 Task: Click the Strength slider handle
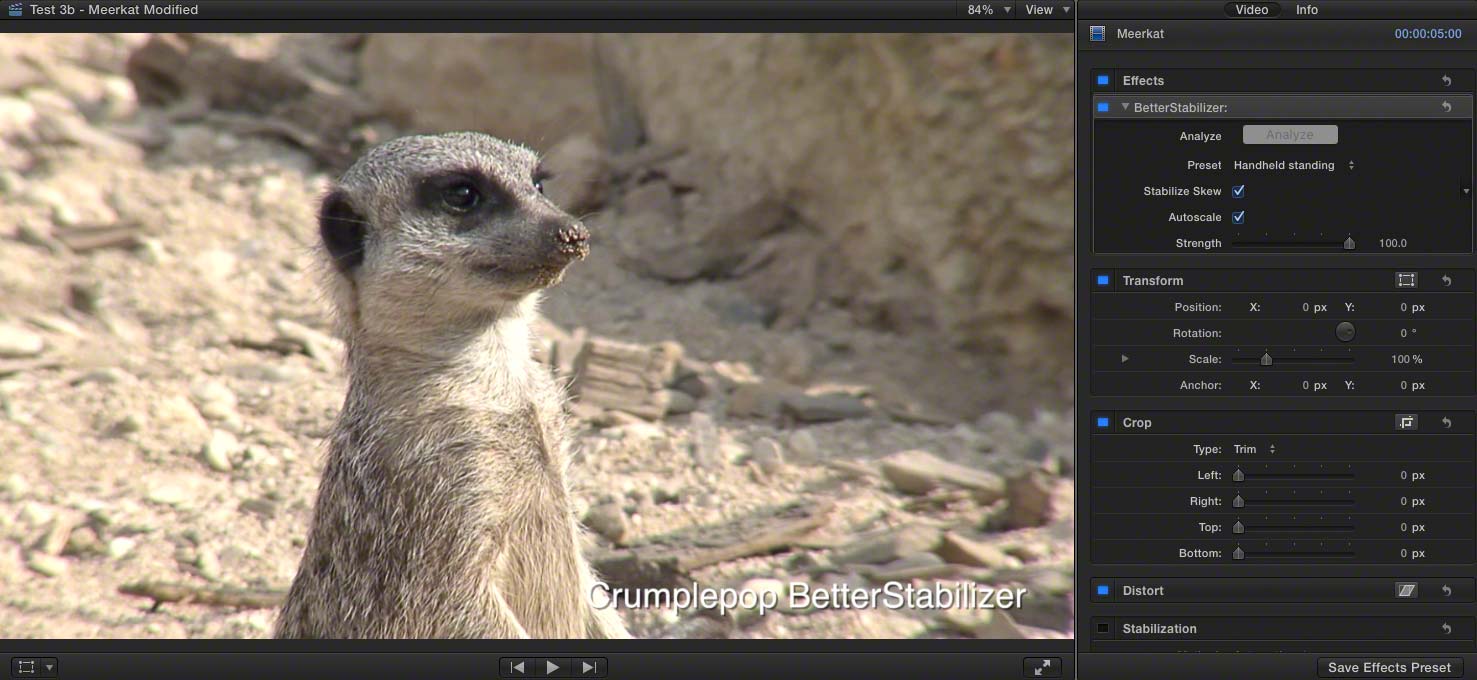point(1349,243)
